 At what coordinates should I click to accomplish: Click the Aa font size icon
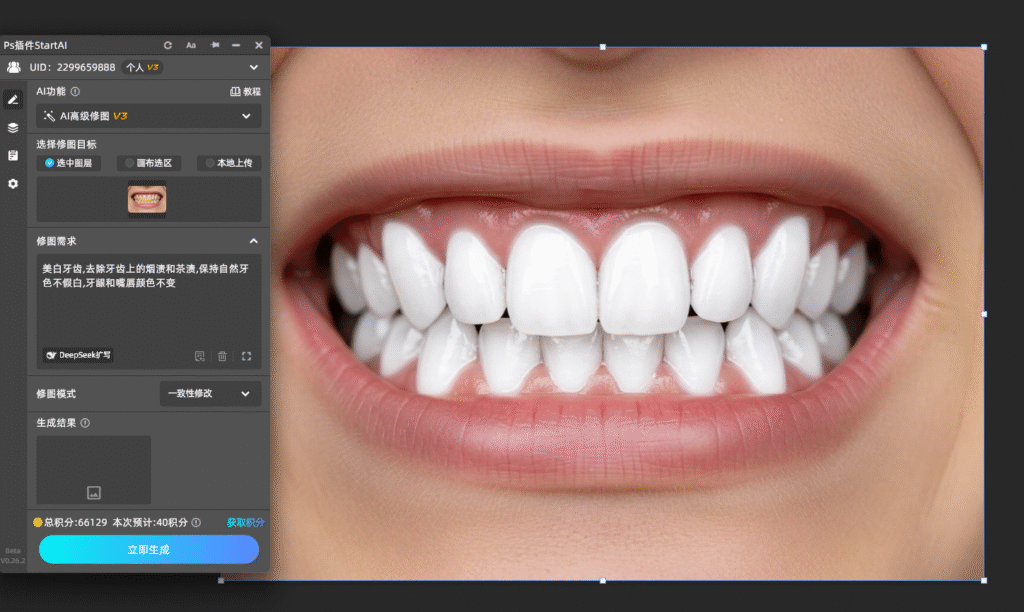pyautogui.click(x=191, y=45)
